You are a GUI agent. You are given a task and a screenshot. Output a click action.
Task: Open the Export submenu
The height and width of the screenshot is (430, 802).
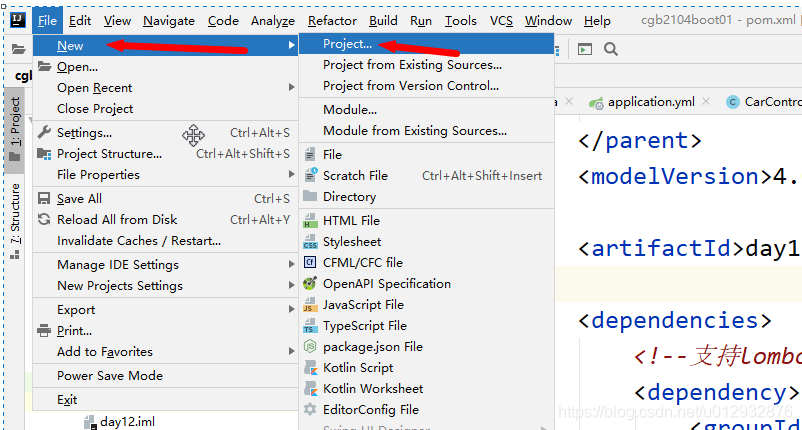pyautogui.click(x=76, y=310)
